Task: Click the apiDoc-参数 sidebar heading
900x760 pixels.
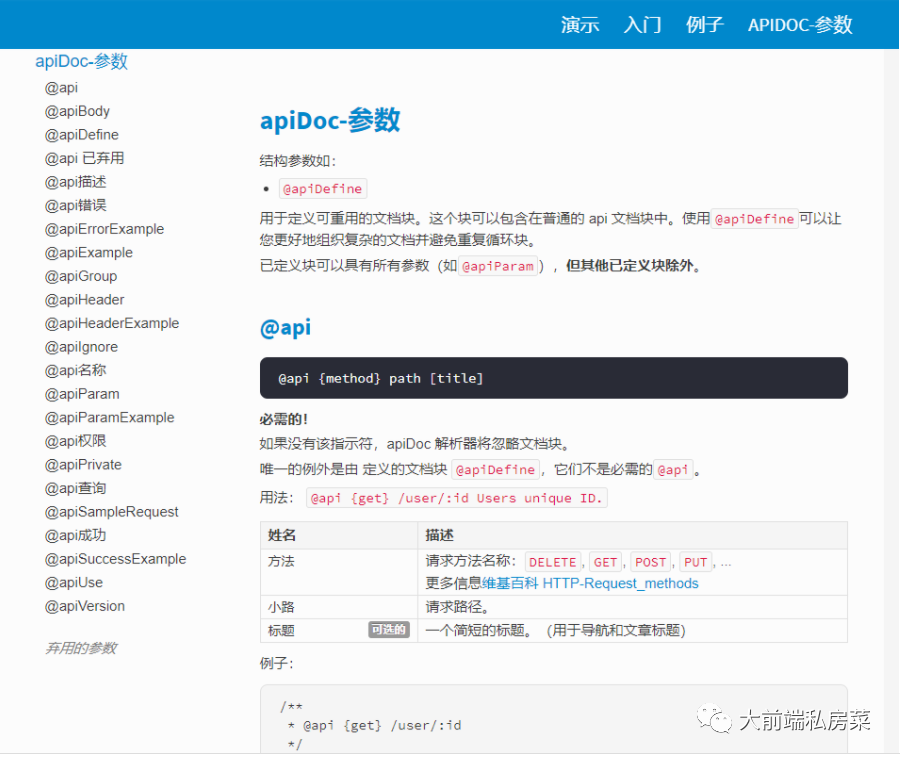Action: click(x=81, y=61)
